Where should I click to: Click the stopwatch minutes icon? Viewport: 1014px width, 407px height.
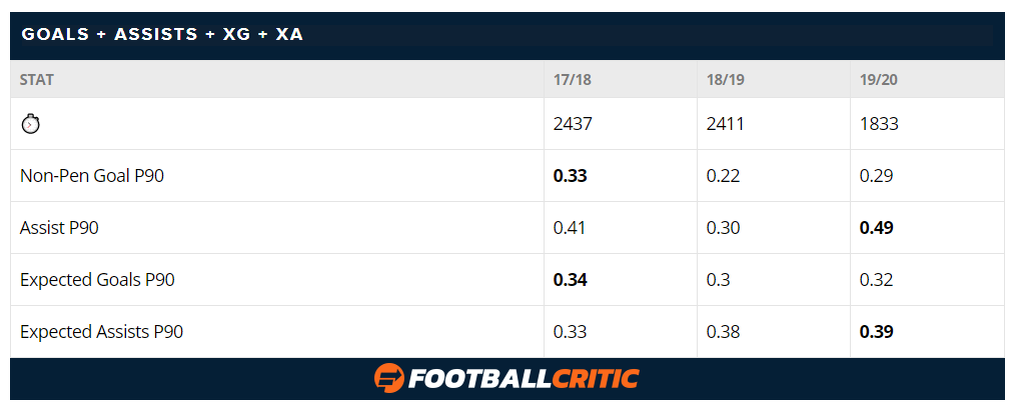tap(30, 124)
